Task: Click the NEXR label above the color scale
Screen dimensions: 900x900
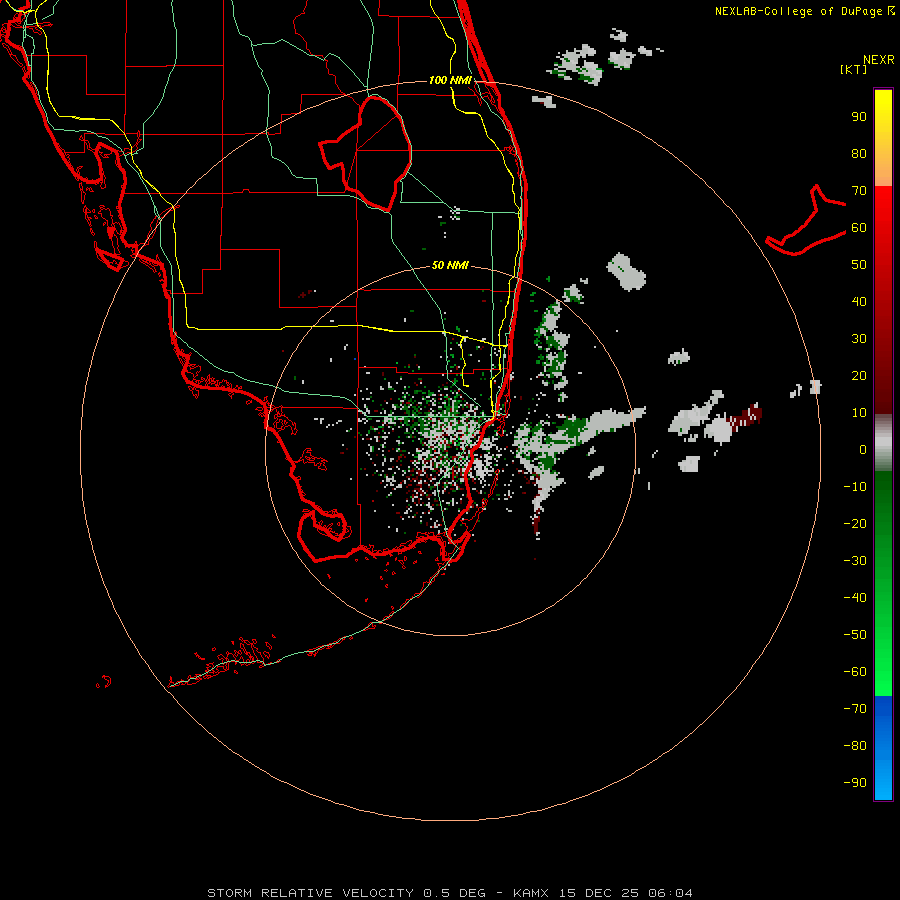Action: (879, 60)
